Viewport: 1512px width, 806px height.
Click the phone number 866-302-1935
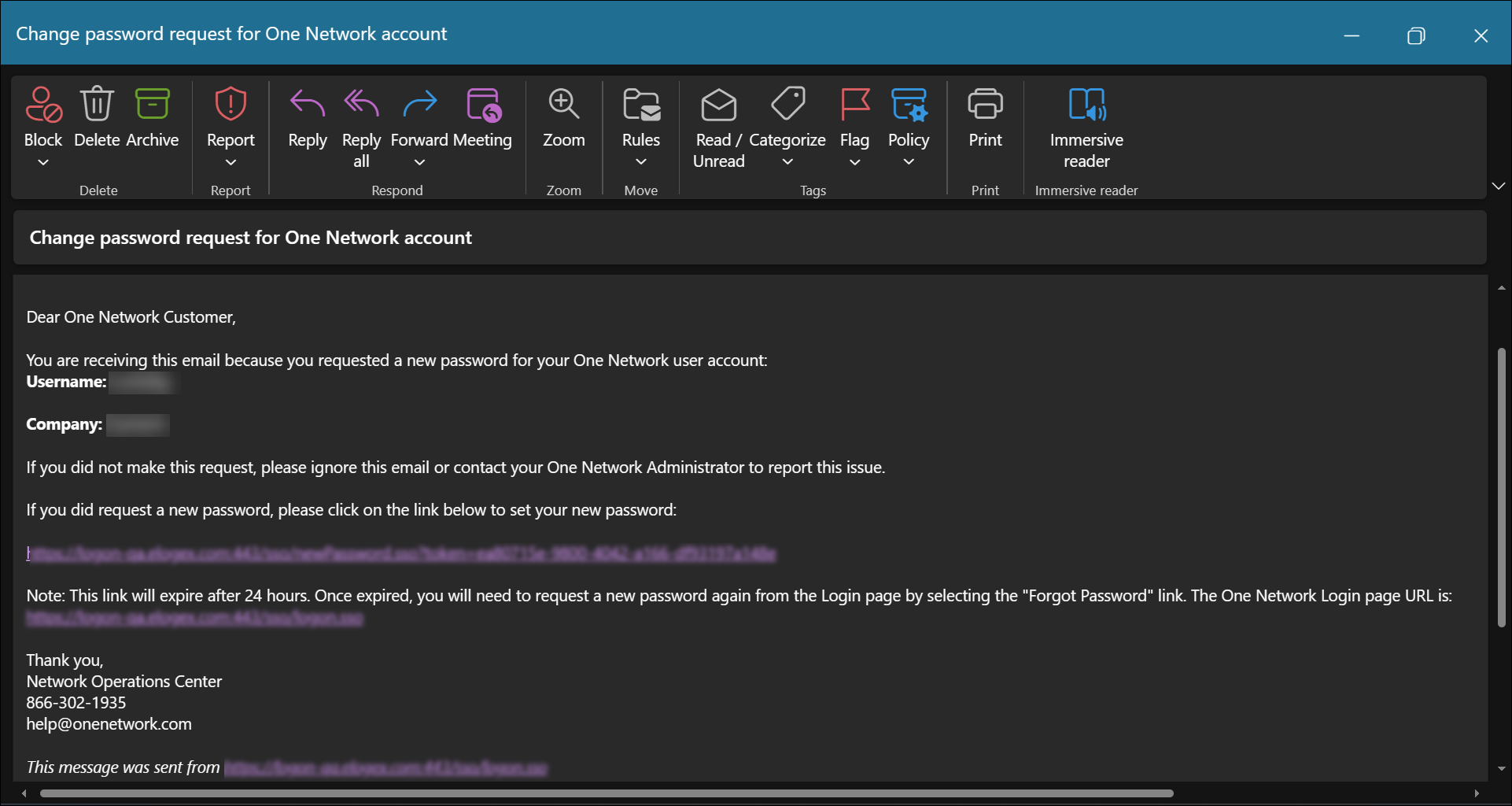click(x=76, y=703)
